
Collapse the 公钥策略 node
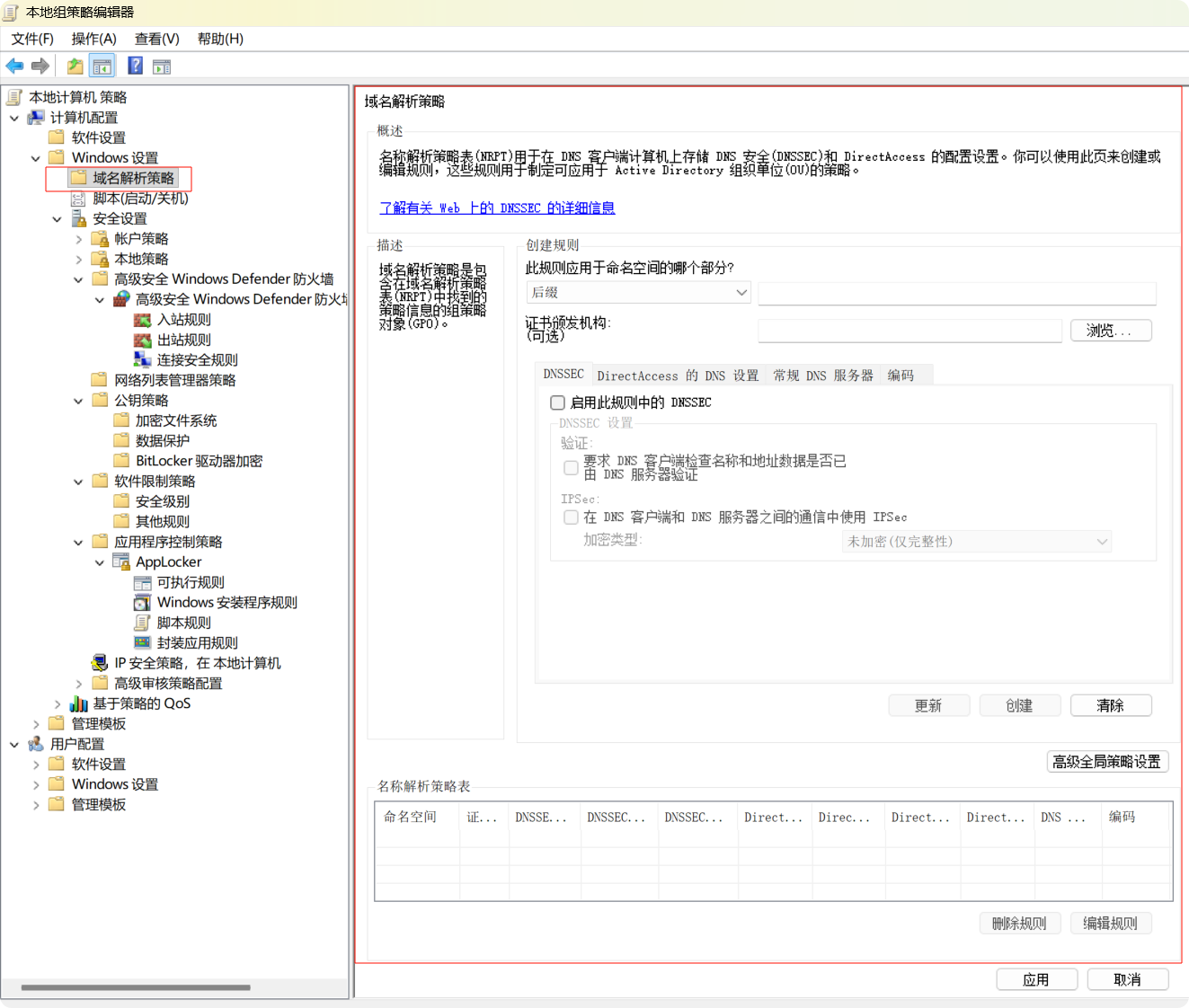pyautogui.click(x=79, y=401)
